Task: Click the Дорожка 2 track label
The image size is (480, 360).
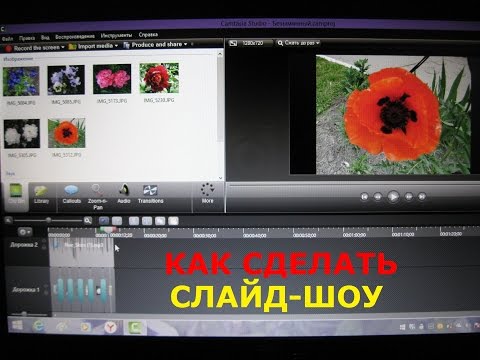Action: (x=24, y=245)
